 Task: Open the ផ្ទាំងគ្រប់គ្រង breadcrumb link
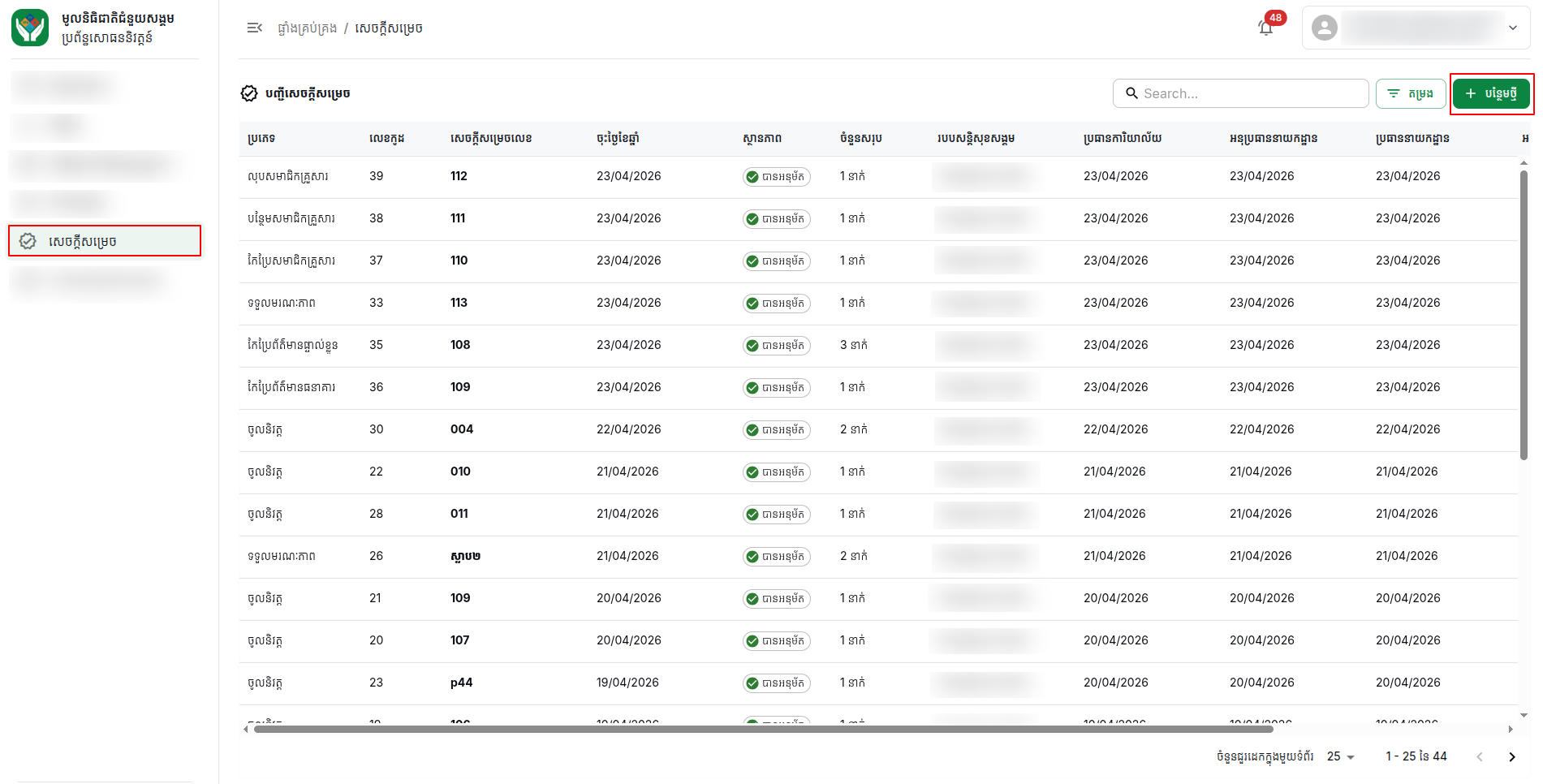click(x=307, y=28)
